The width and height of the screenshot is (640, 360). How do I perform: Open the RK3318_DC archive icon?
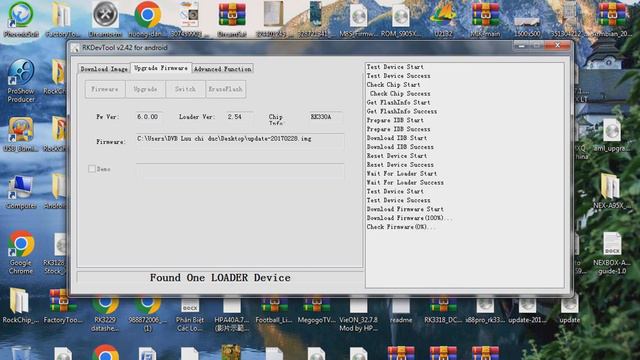click(x=443, y=310)
